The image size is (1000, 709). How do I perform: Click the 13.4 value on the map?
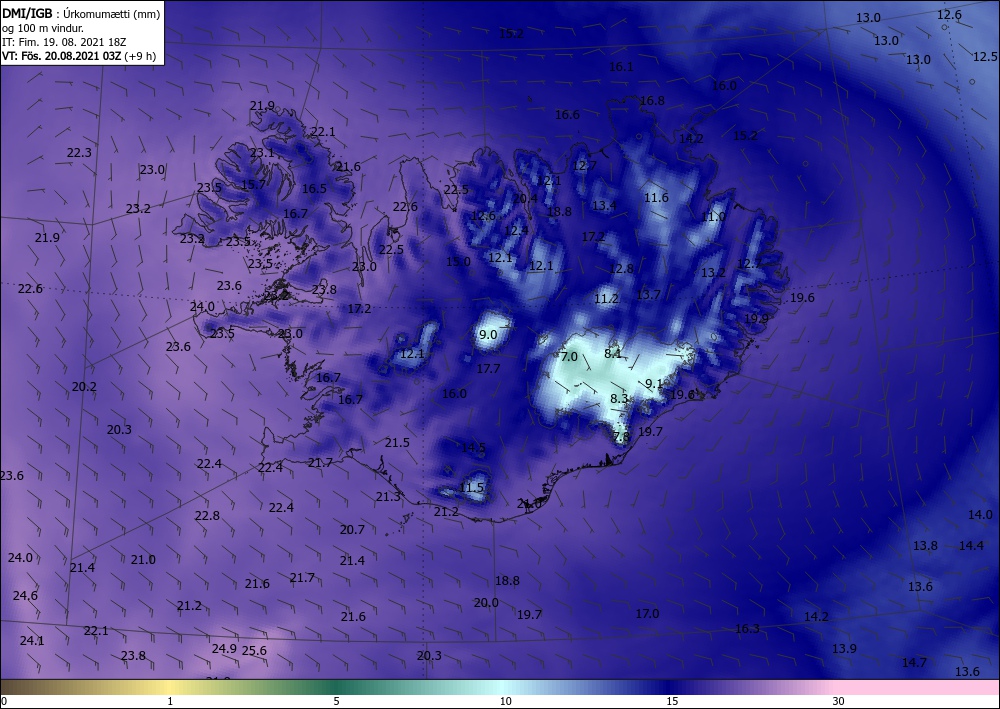605,205
